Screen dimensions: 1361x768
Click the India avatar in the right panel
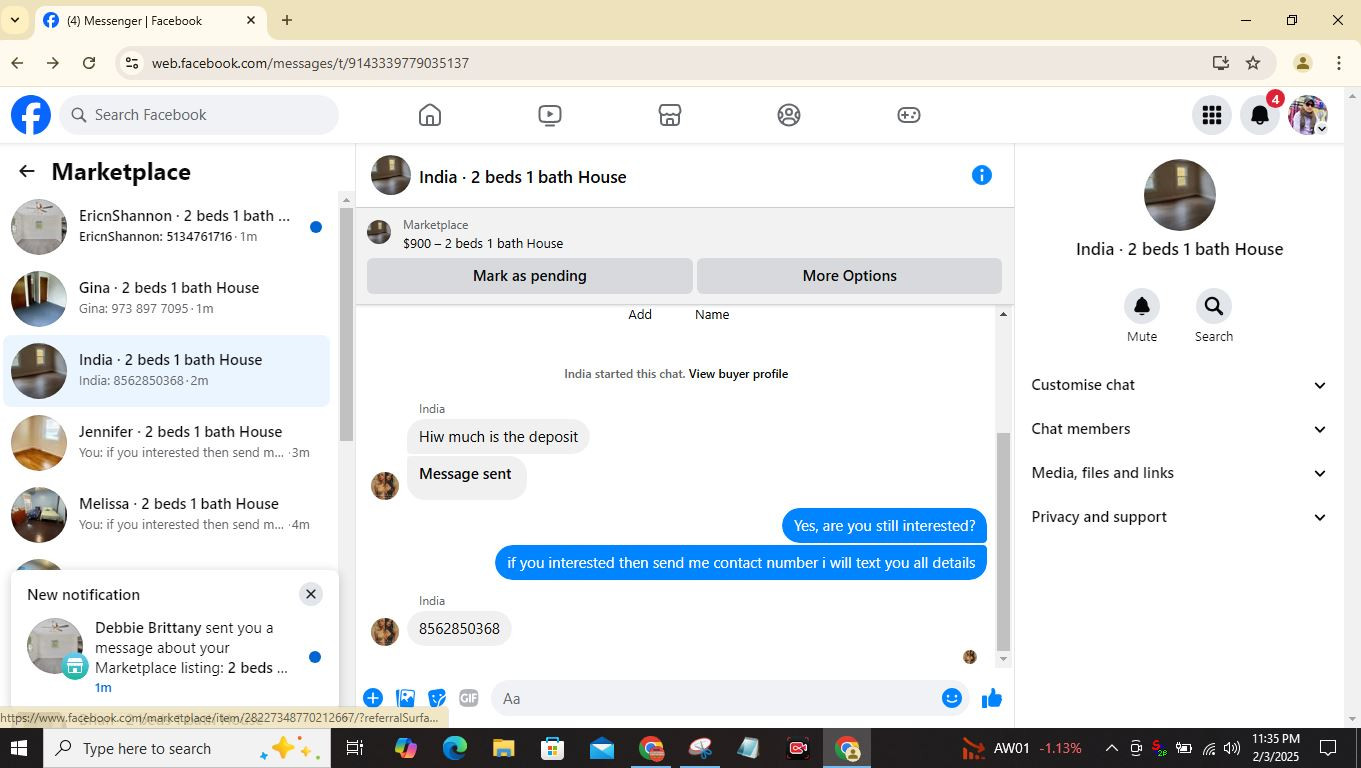[x=1180, y=195]
